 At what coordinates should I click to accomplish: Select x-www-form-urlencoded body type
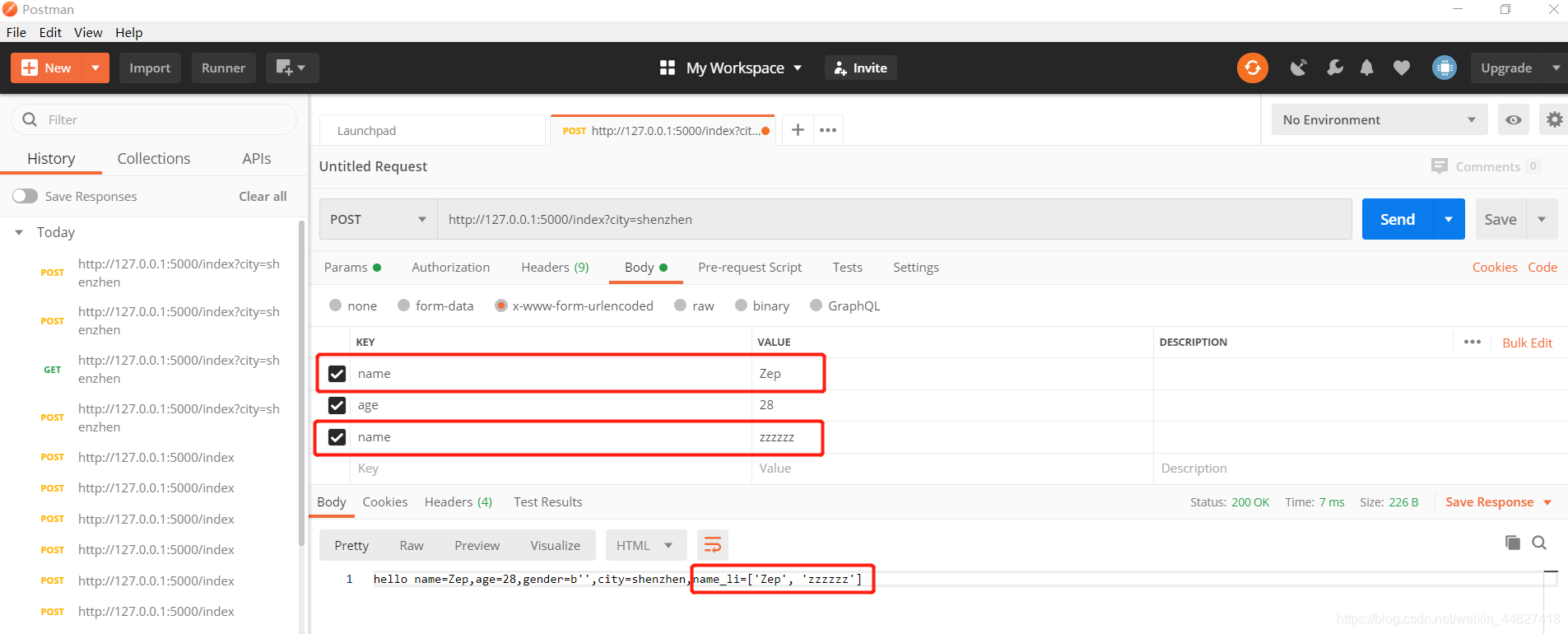[500, 305]
